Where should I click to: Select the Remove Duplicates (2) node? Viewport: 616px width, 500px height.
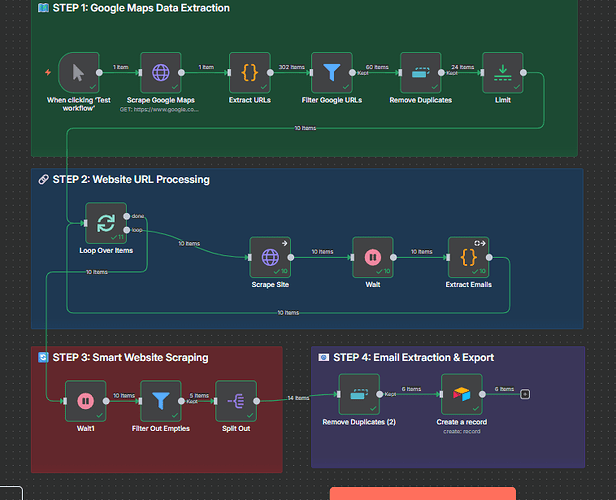pyautogui.click(x=359, y=394)
